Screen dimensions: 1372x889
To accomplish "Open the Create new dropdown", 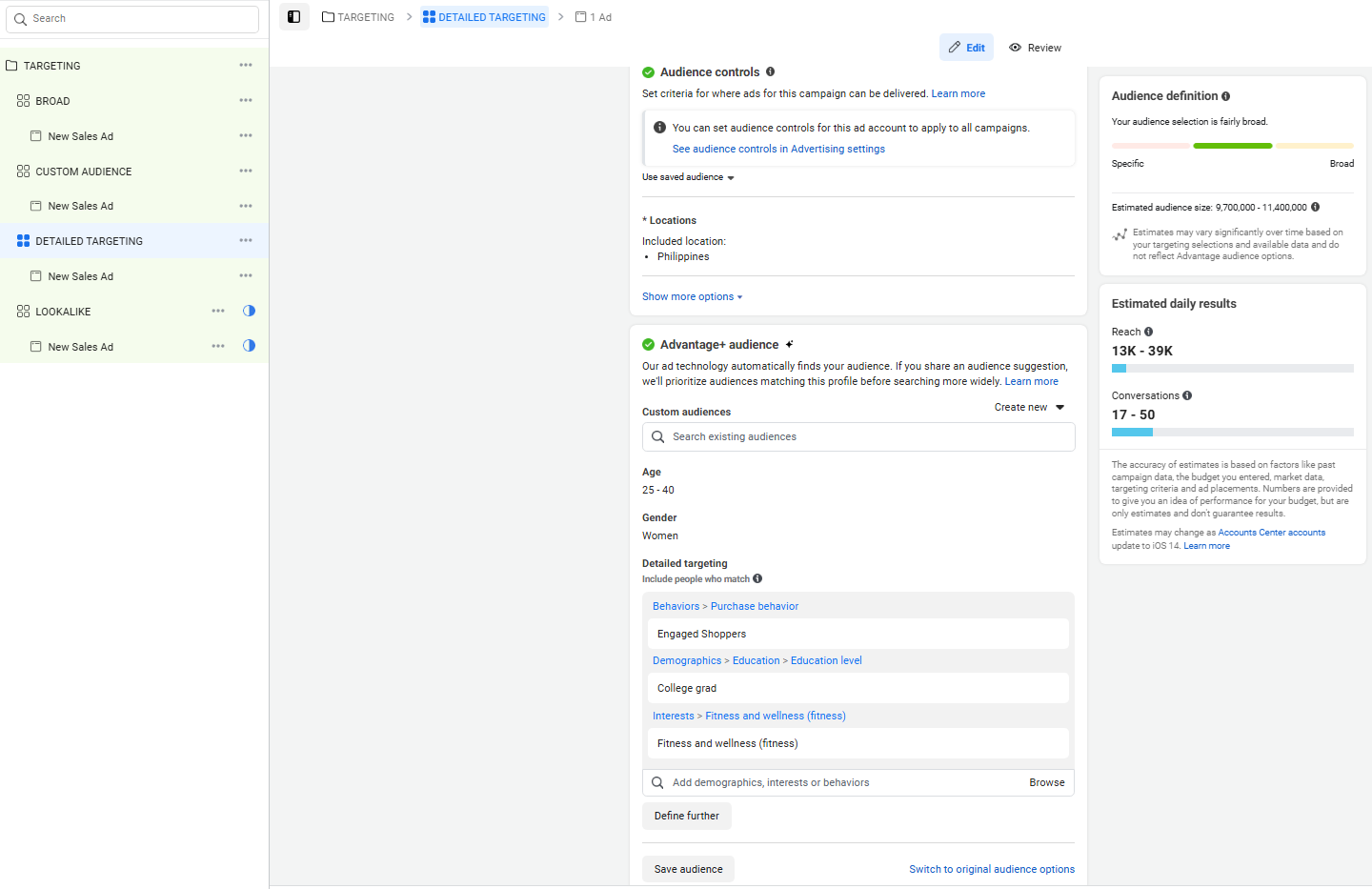I will click(1029, 407).
